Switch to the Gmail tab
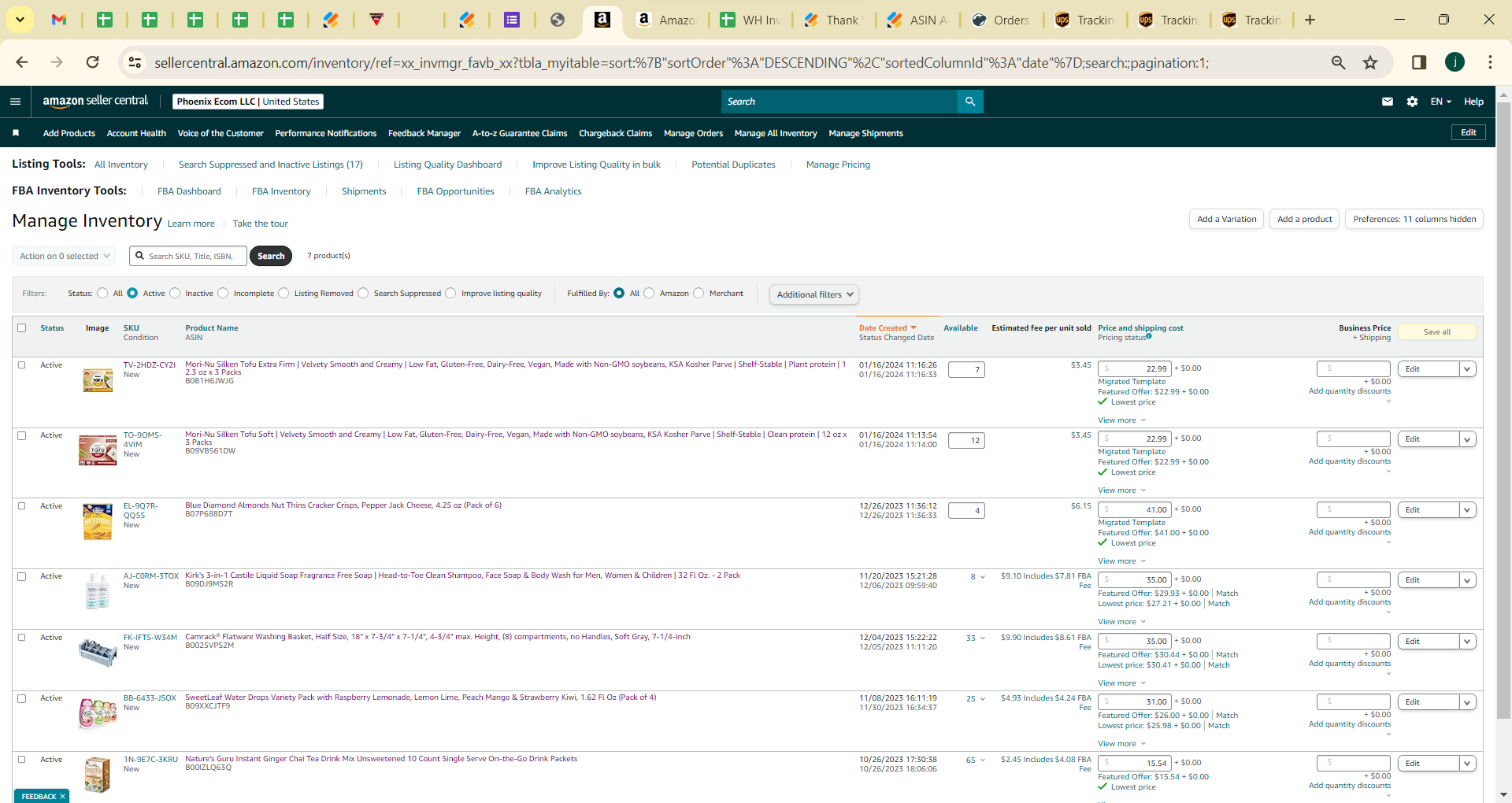Viewport: 1512px width, 803px height. point(59,20)
